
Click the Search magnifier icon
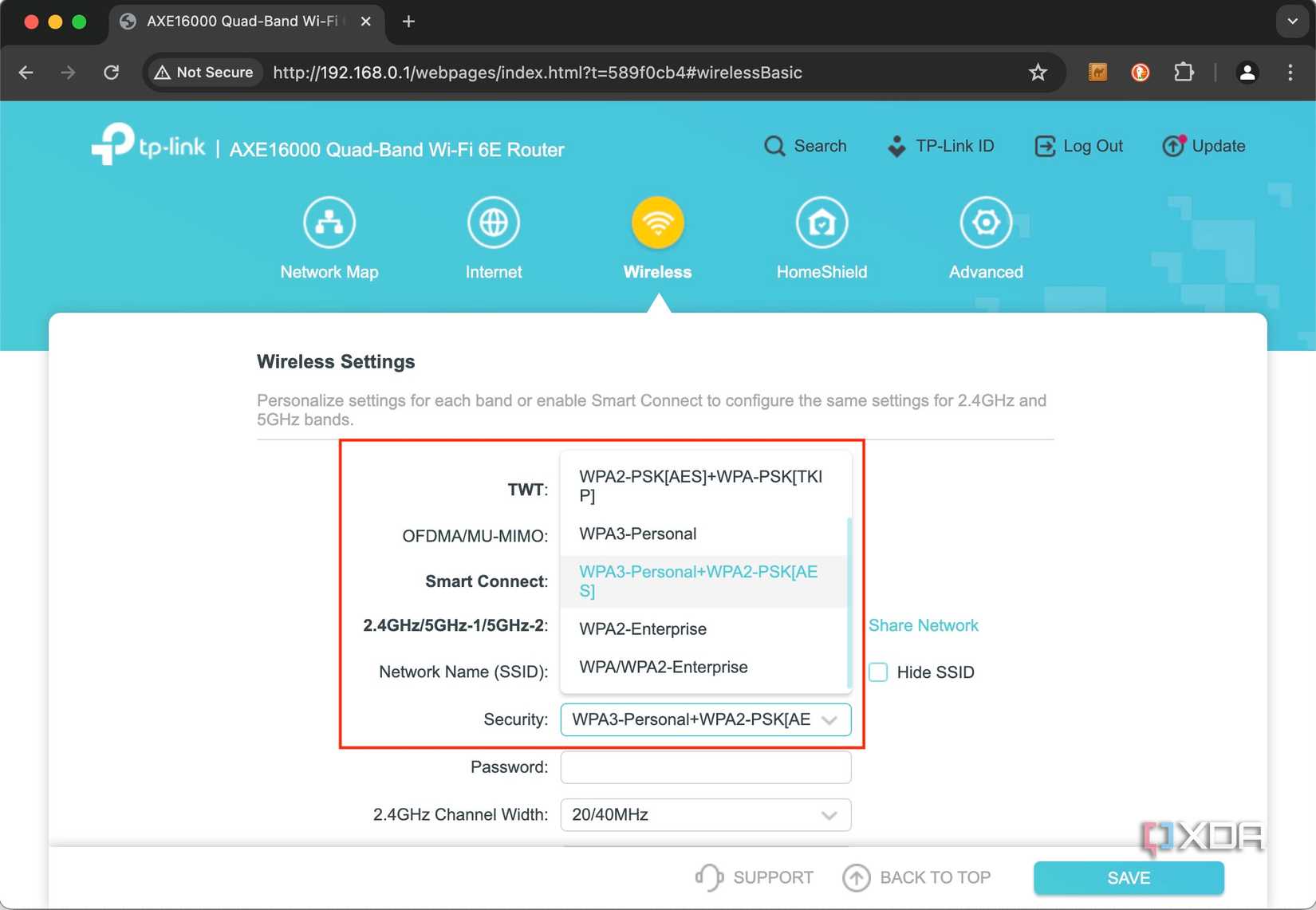click(x=774, y=146)
